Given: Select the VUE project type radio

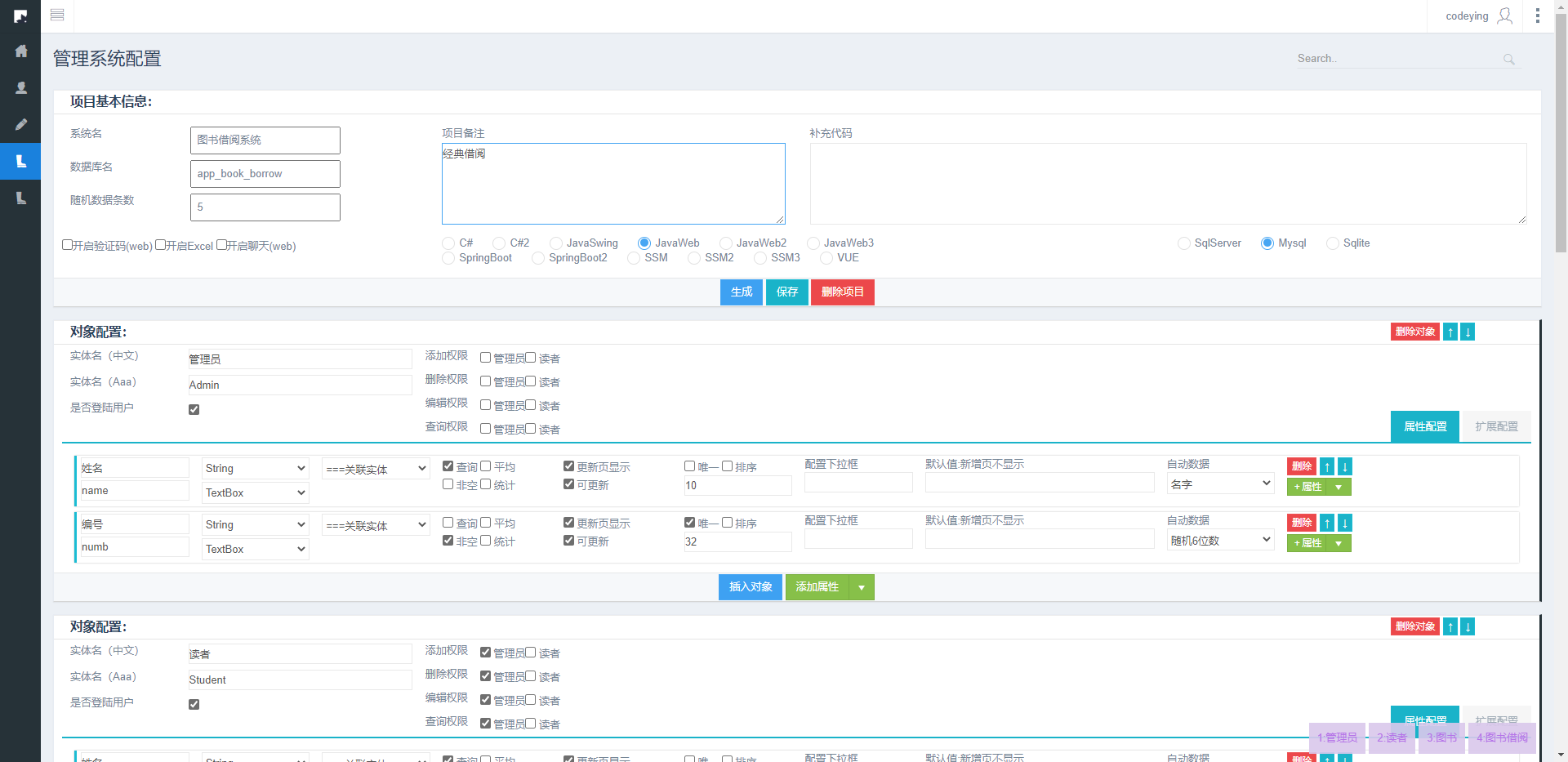Looking at the screenshot, I should pos(826,258).
